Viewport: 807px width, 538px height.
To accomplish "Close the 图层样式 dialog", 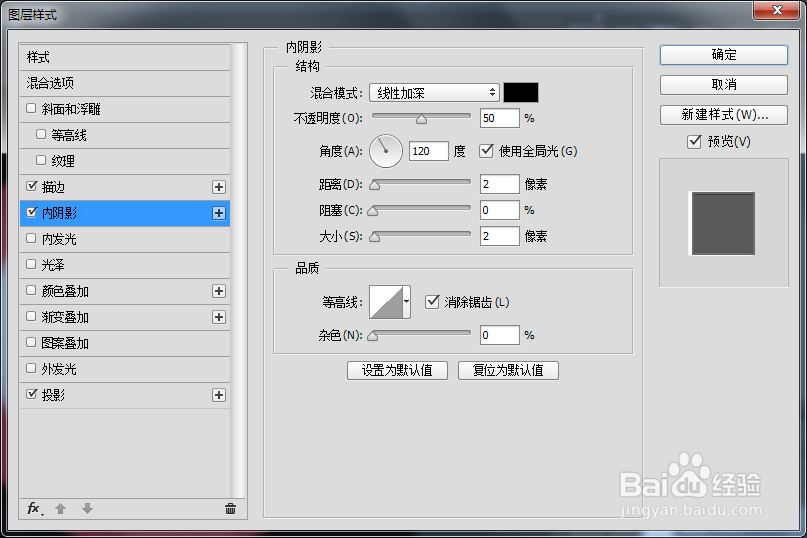I will click(777, 10).
